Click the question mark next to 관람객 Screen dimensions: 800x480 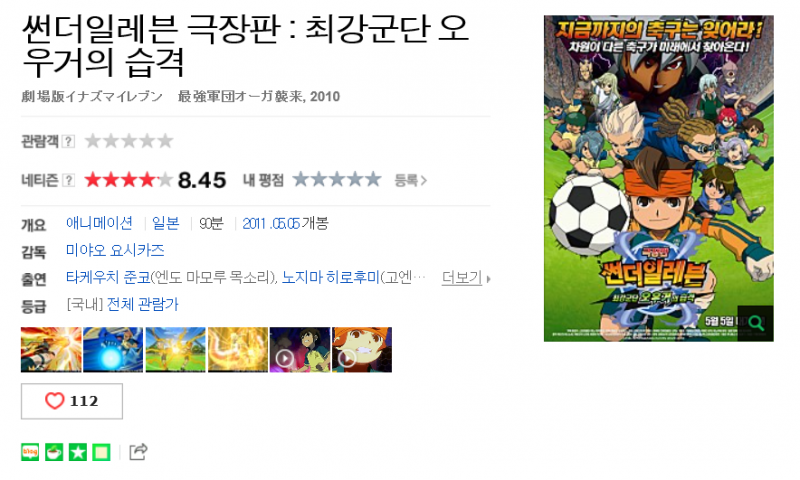click(x=68, y=141)
